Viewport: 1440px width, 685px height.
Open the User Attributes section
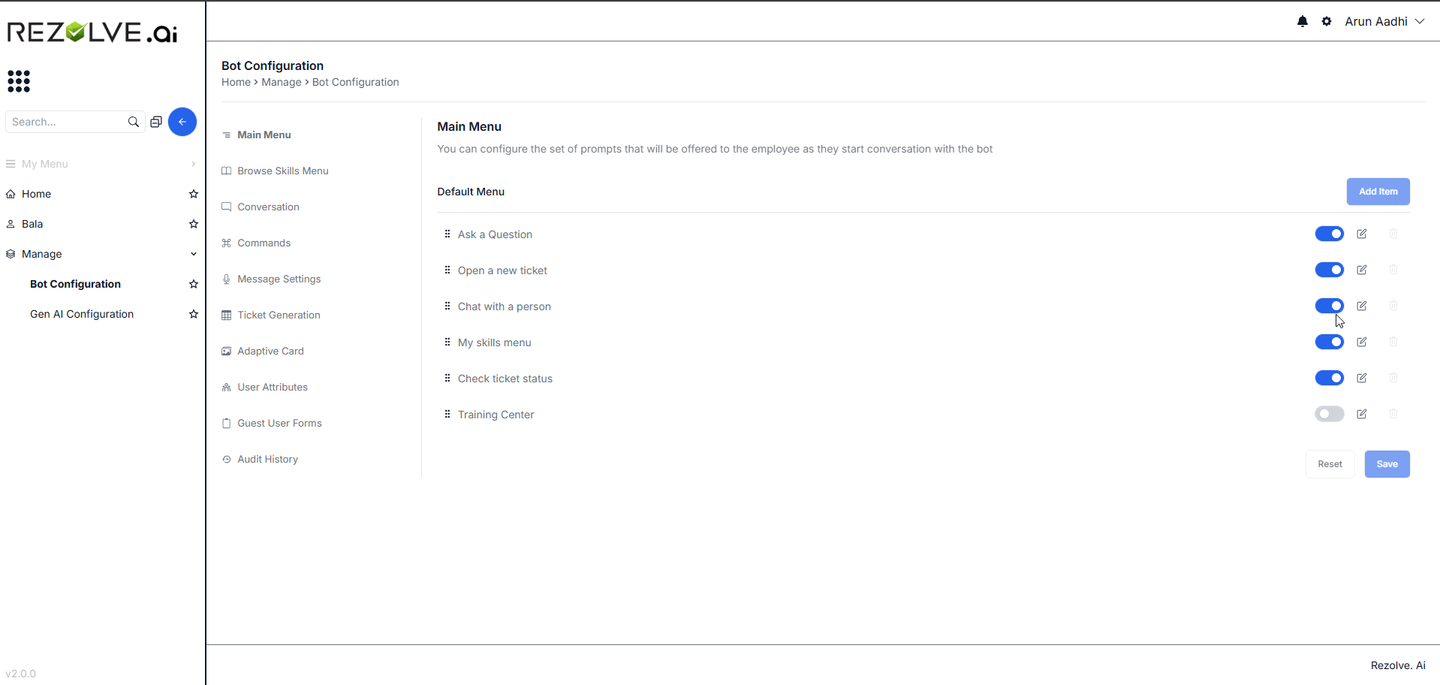coord(265,387)
